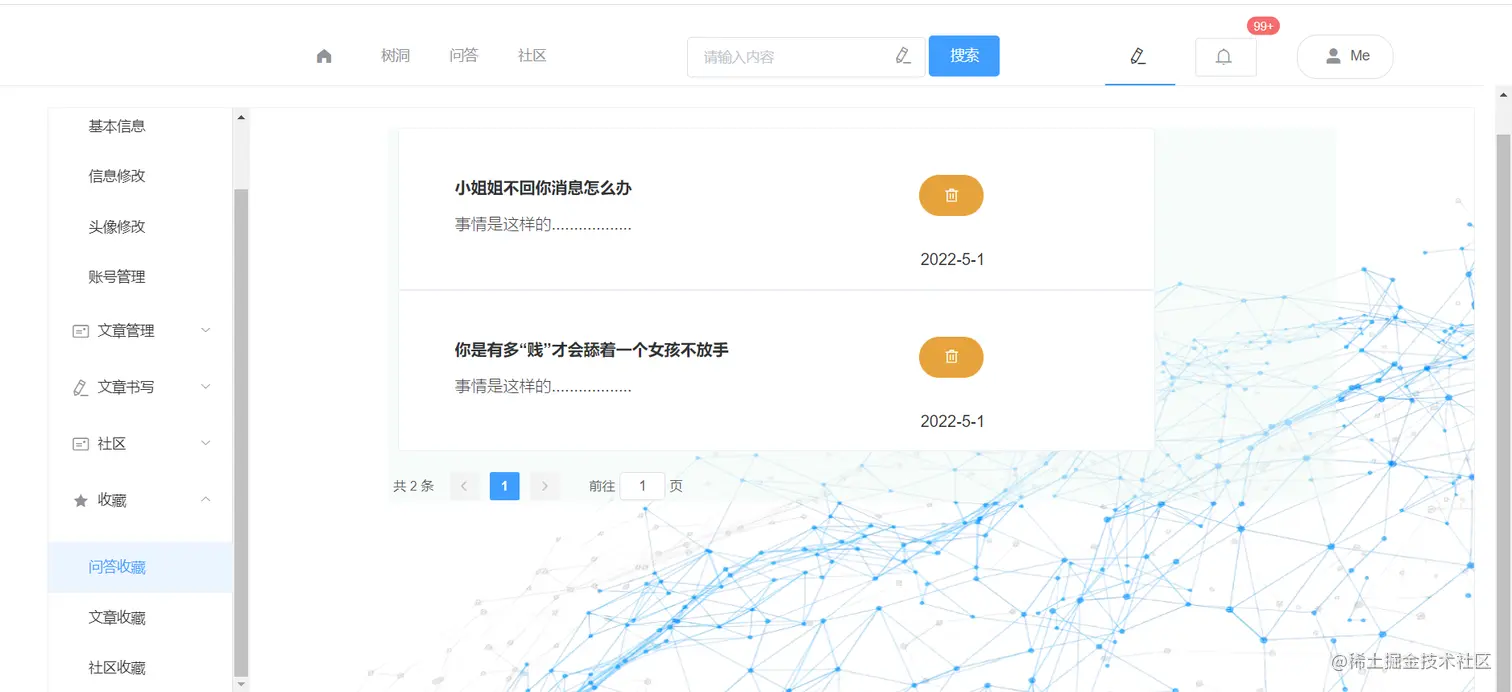Delete the second collected question's trash icon
The height and width of the screenshot is (692, 1512).
(950, 357)
